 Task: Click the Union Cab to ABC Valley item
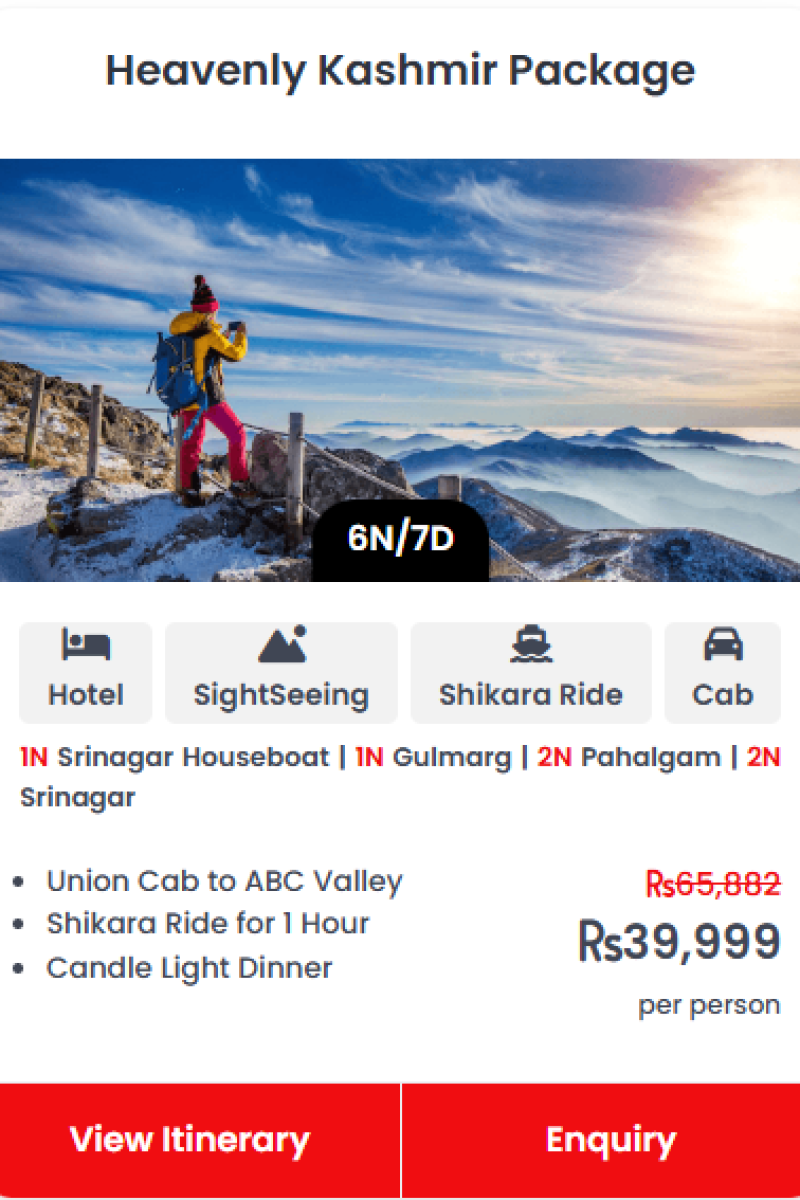224,882
